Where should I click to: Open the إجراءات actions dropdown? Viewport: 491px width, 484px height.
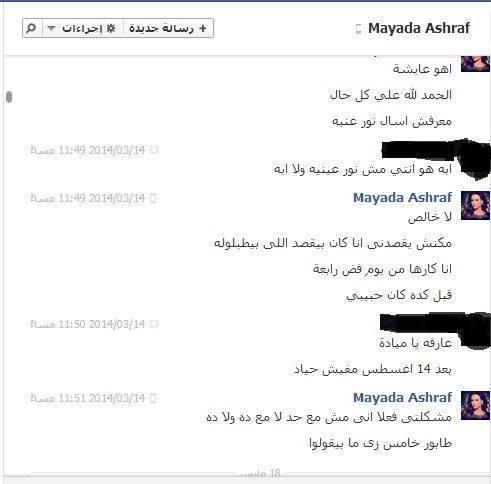[x=83, y=28]
